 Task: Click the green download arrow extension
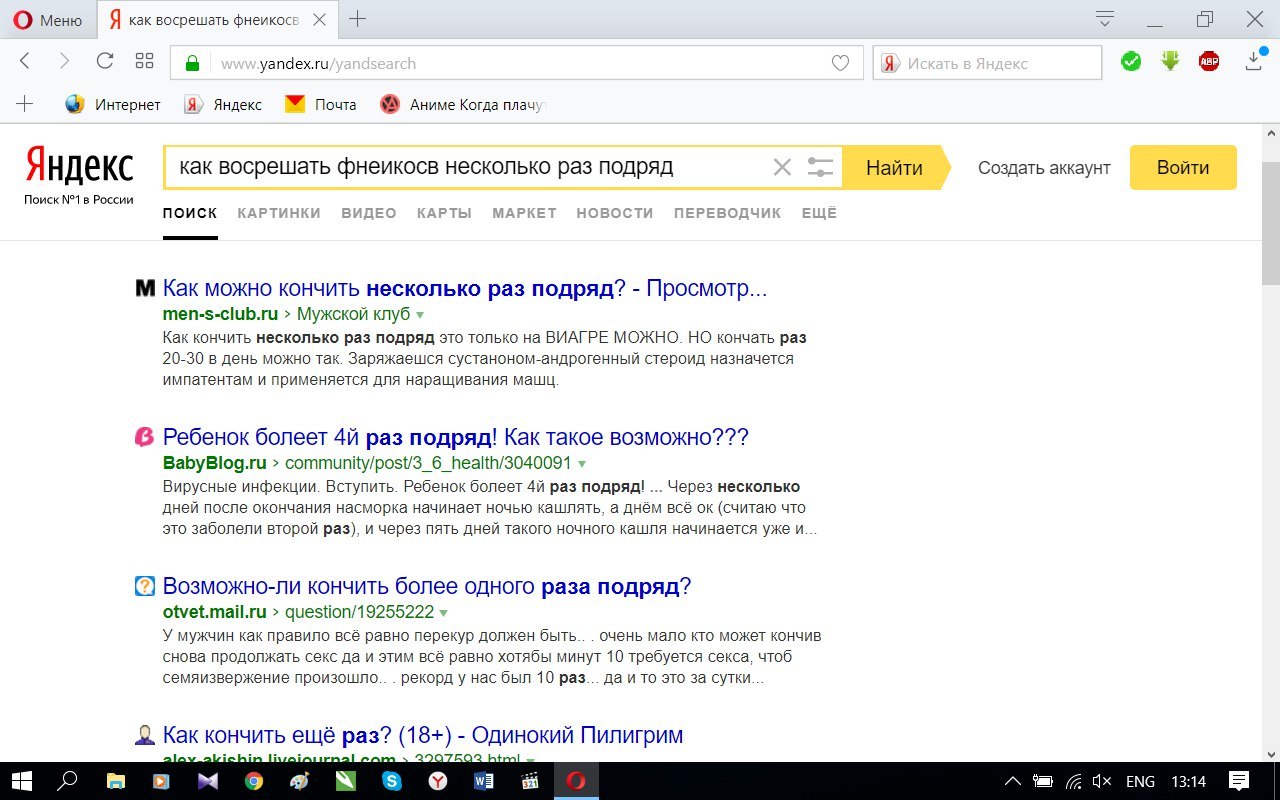1170,62
